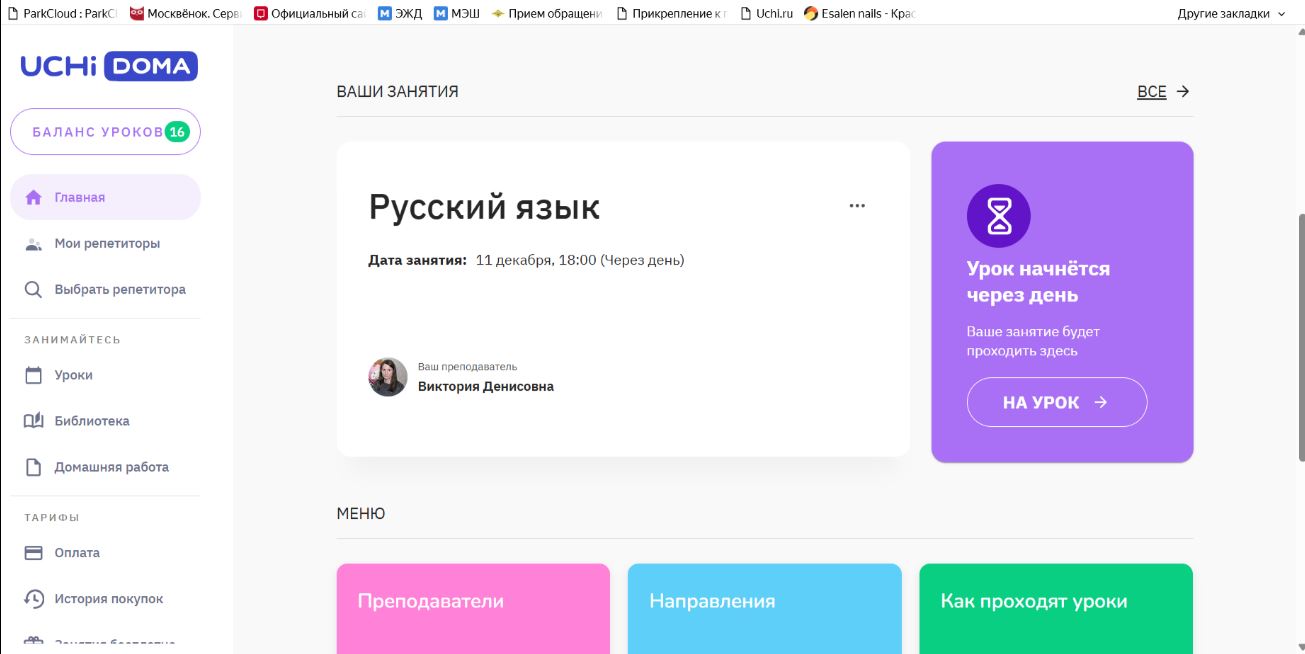This screenshot has height=654, width=1305.
Task: Click the document icon for Домашняя работа
Action: click(34, 467)
